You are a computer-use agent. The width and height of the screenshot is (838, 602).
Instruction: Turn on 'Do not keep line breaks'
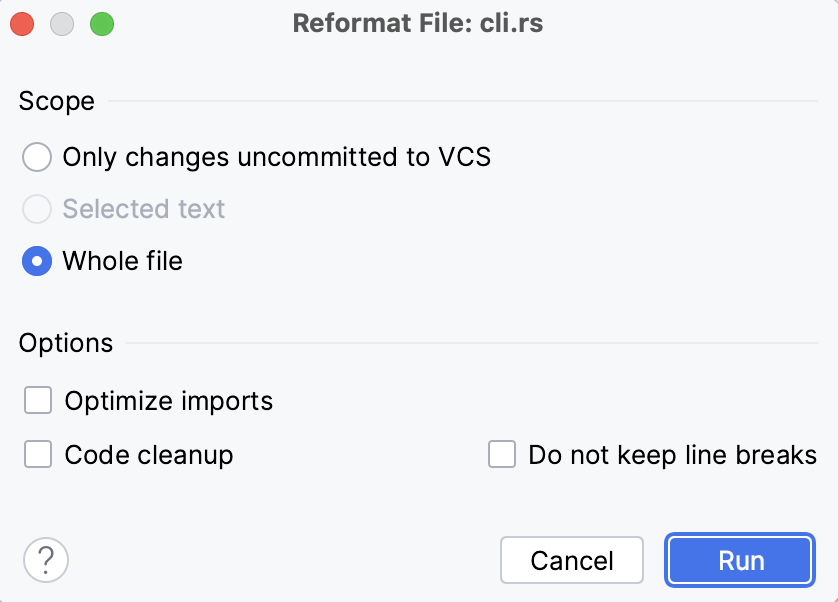501,454
